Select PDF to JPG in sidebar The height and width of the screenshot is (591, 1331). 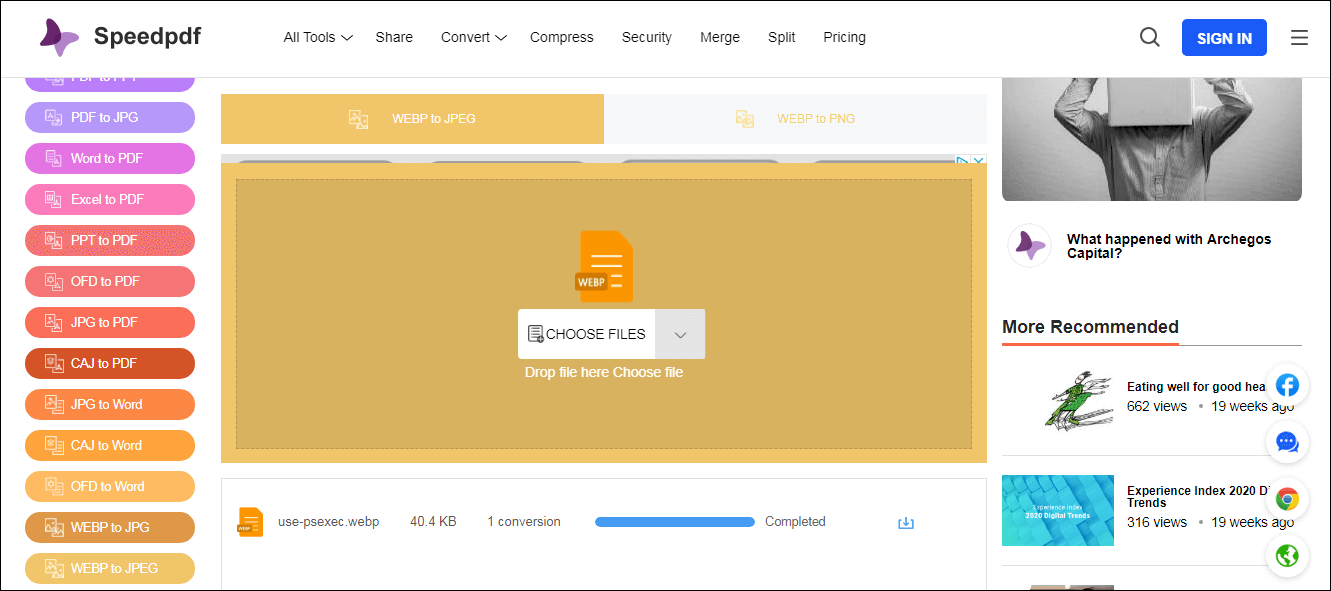pyautogui.click(x=110, y=117)
